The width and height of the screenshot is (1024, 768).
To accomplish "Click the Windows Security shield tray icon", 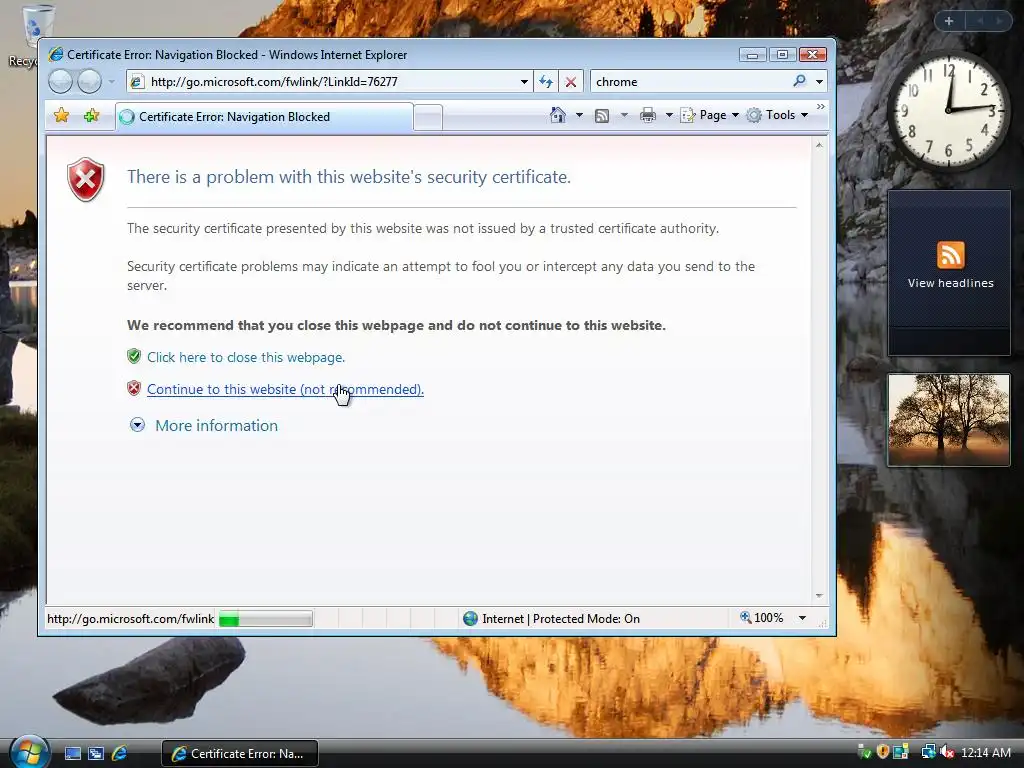I will pyautogui.click(x=883, y=752).
